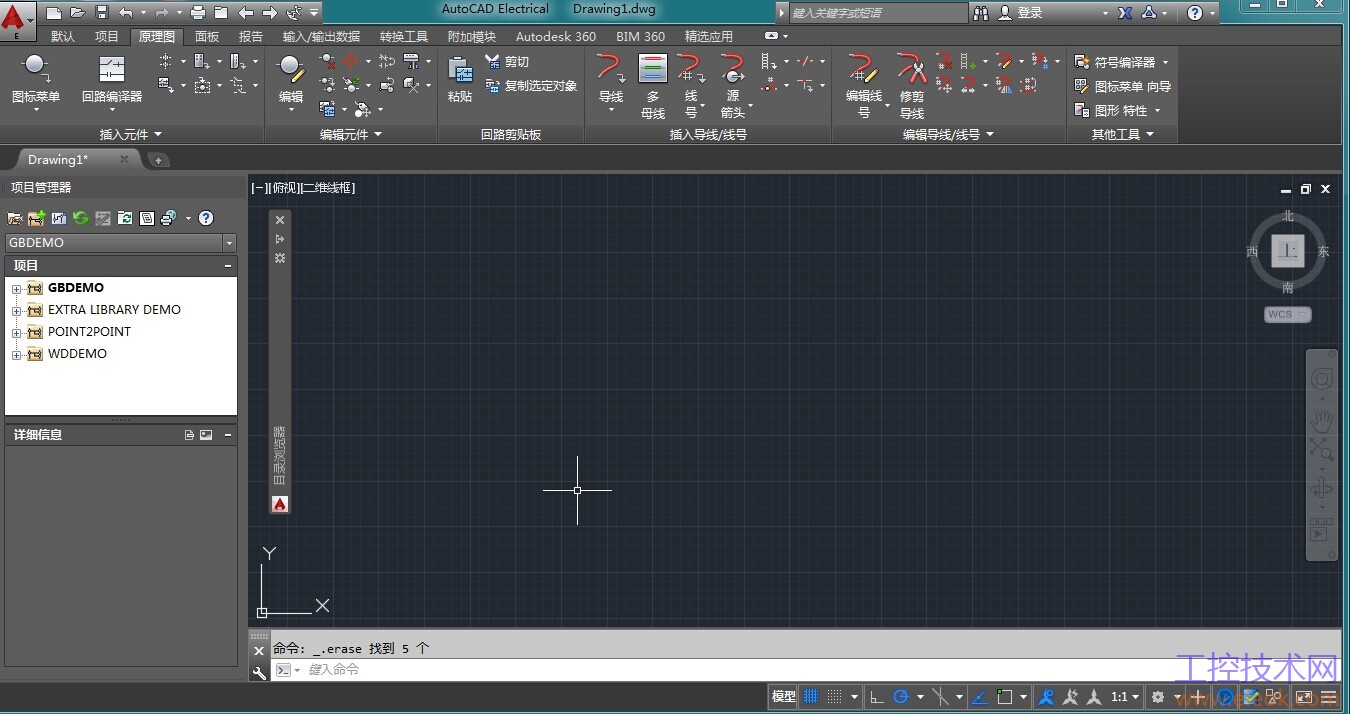
Task: Click the 线号 wire numbers tool
Action: [691, 86]
